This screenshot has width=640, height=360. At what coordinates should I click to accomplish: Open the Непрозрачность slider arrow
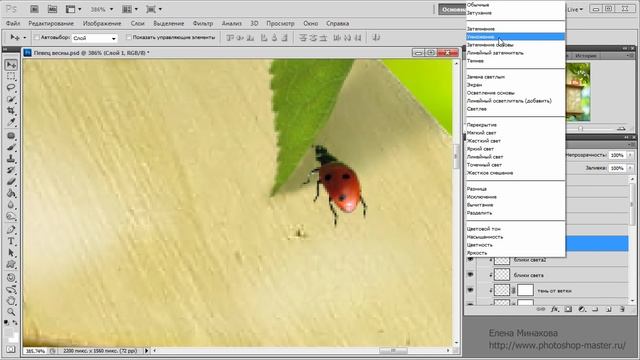630,155
